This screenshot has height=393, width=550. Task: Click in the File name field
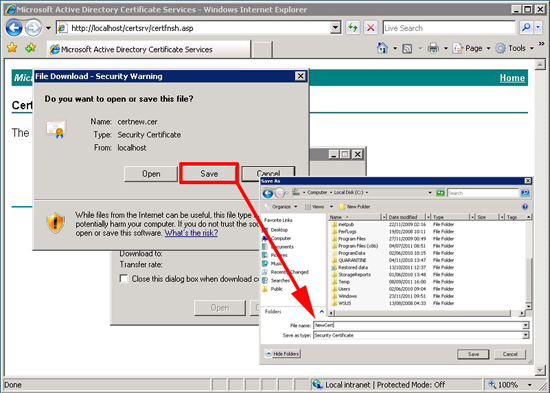click(x=417, y=325)
